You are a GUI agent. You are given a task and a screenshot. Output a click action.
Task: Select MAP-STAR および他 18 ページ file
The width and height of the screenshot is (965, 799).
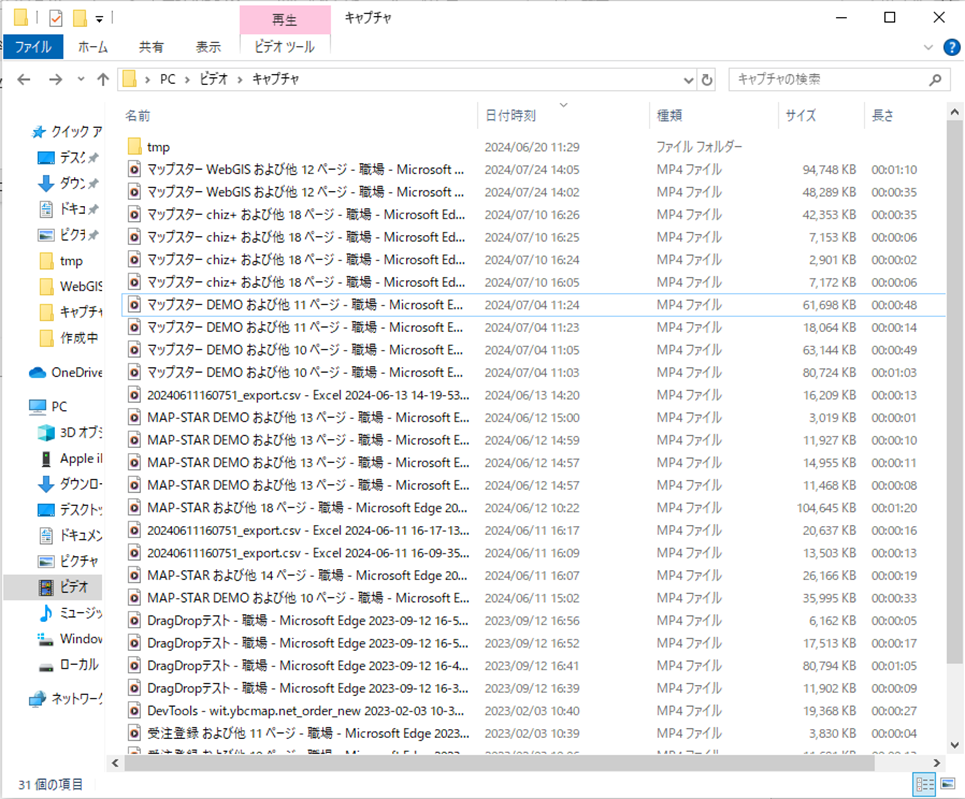pos(533,508)
